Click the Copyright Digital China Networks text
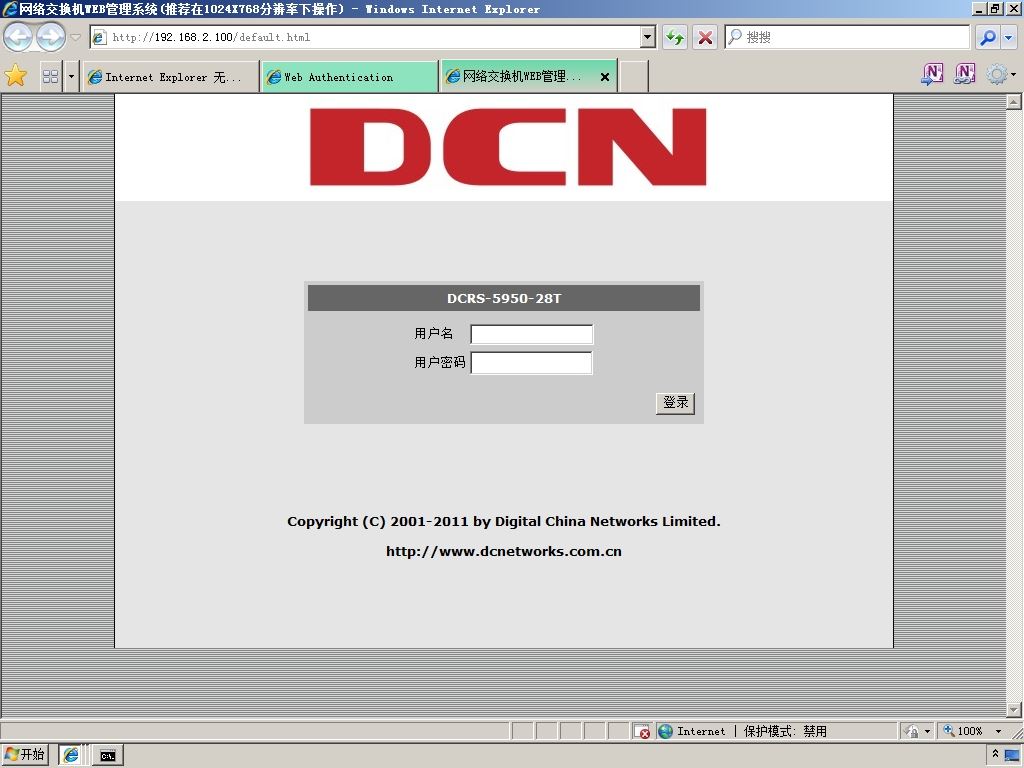1024x768 pixels. (x=504, y=521)
